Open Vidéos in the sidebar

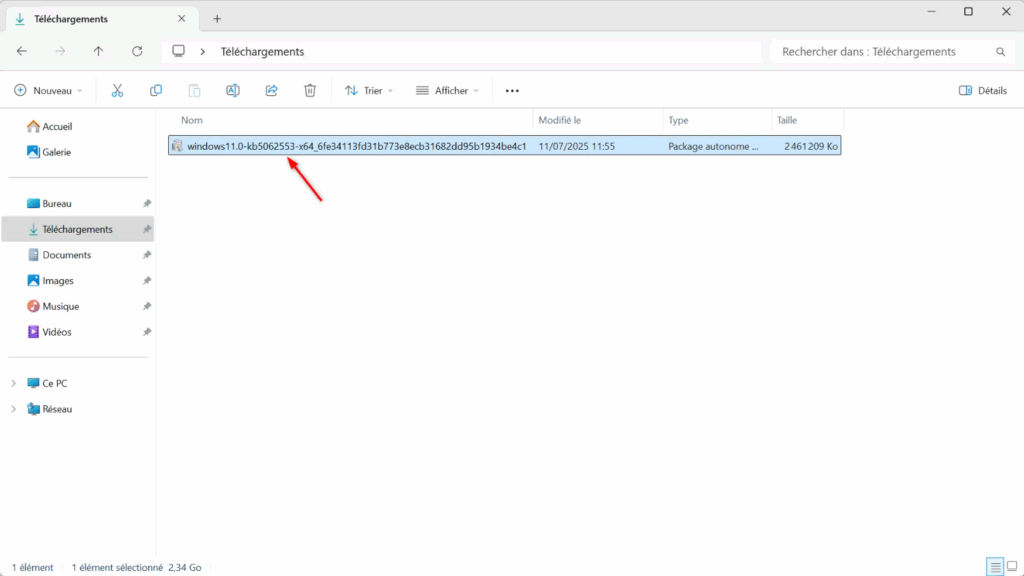(49, 332)
